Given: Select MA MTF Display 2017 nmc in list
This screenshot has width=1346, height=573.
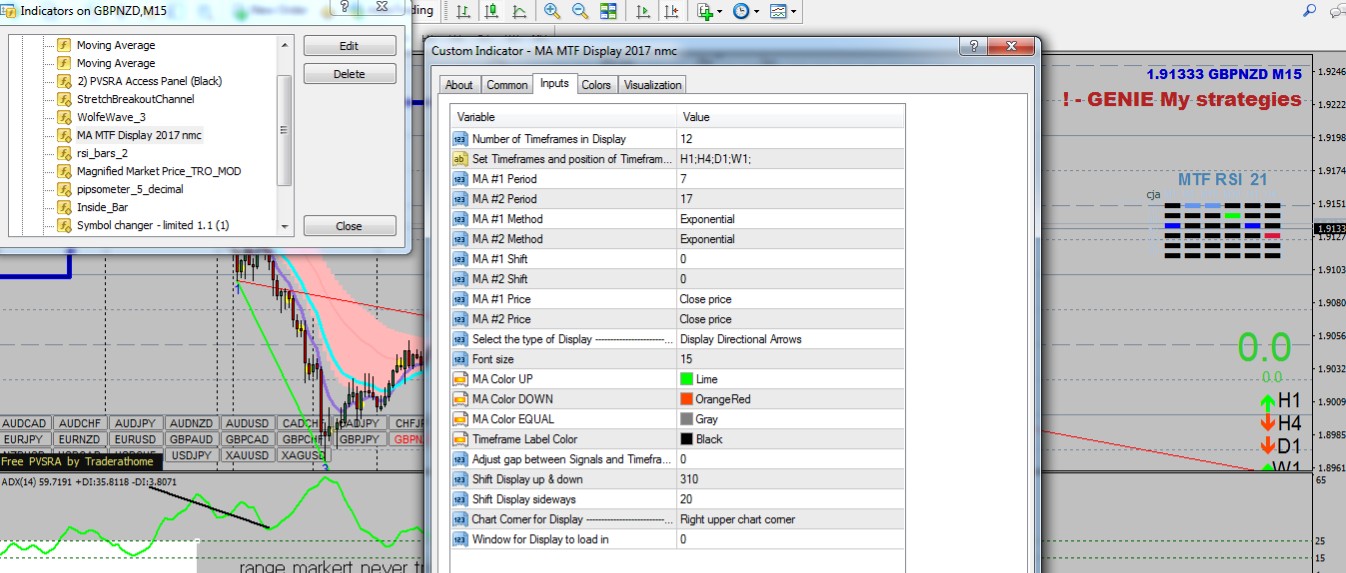Looking at the screenshot, I should [x=139, y=135].
